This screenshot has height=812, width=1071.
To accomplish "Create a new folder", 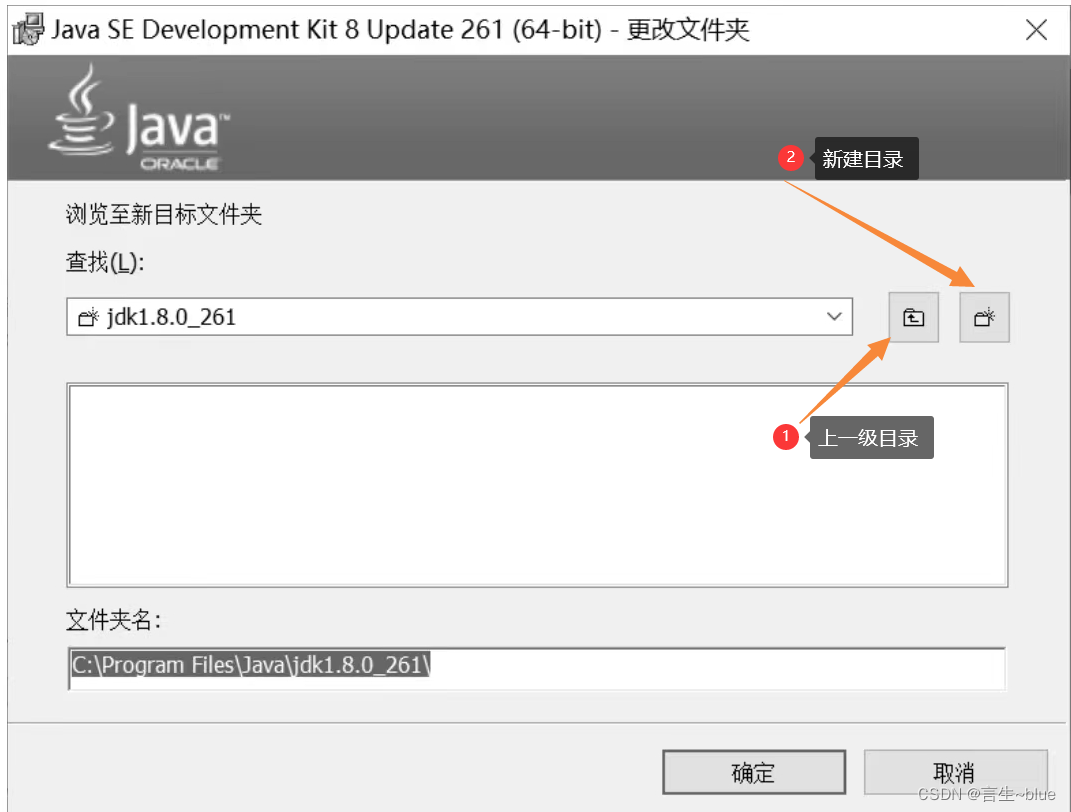I will (984, 318).
